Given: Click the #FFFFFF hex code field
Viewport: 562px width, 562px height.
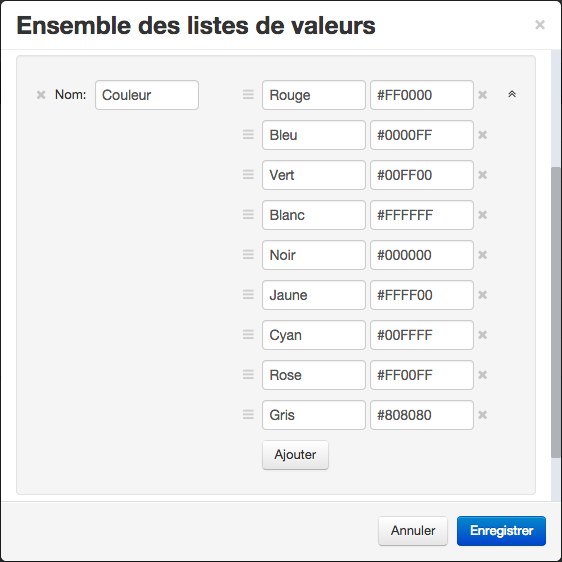Looking at the screenshot, I should tap(422, 215).
